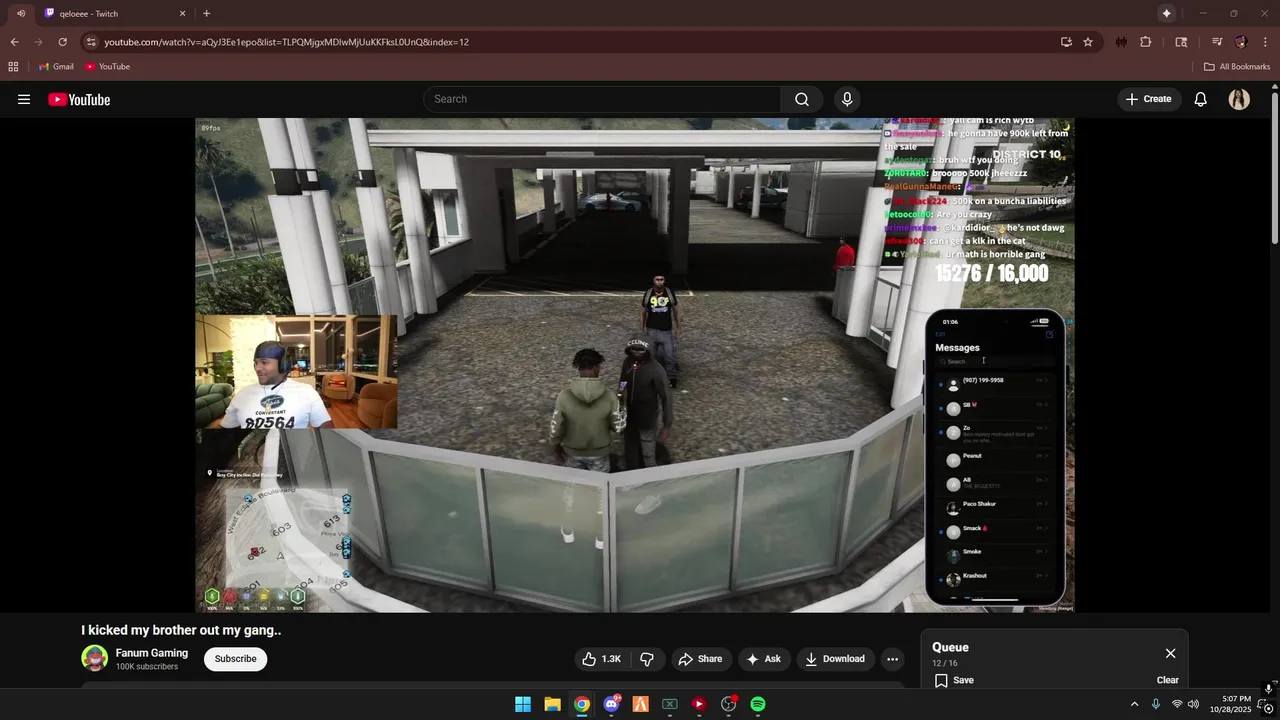Click the browser back arrow
Image resolution: width=1280 pixels, height=720 pixels.
pyautogui.click(x=14, y=42)
